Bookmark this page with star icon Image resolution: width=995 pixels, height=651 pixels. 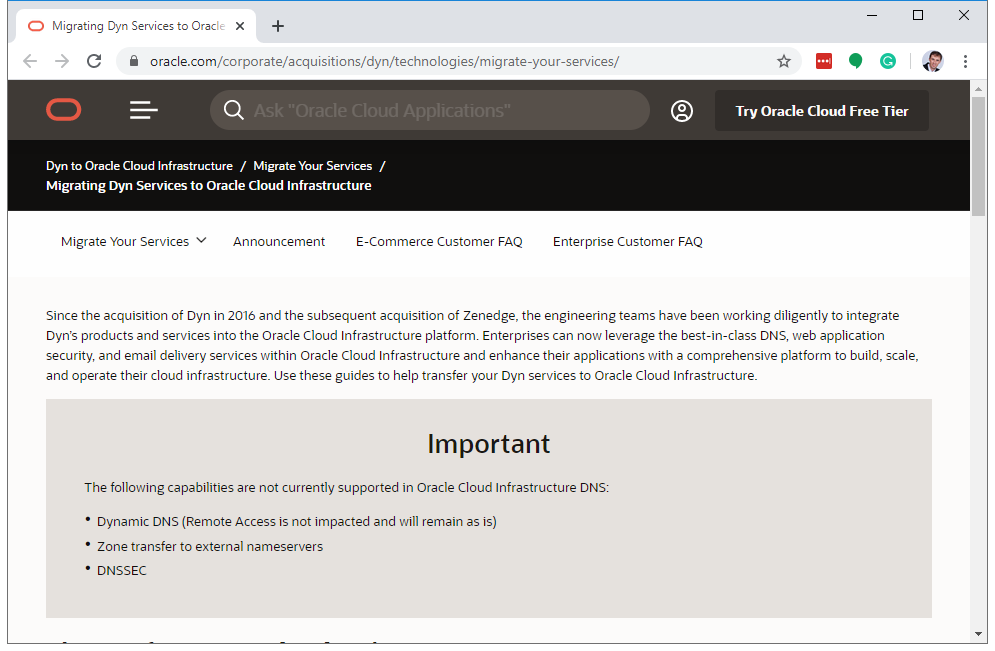click(x=784, y=61)
